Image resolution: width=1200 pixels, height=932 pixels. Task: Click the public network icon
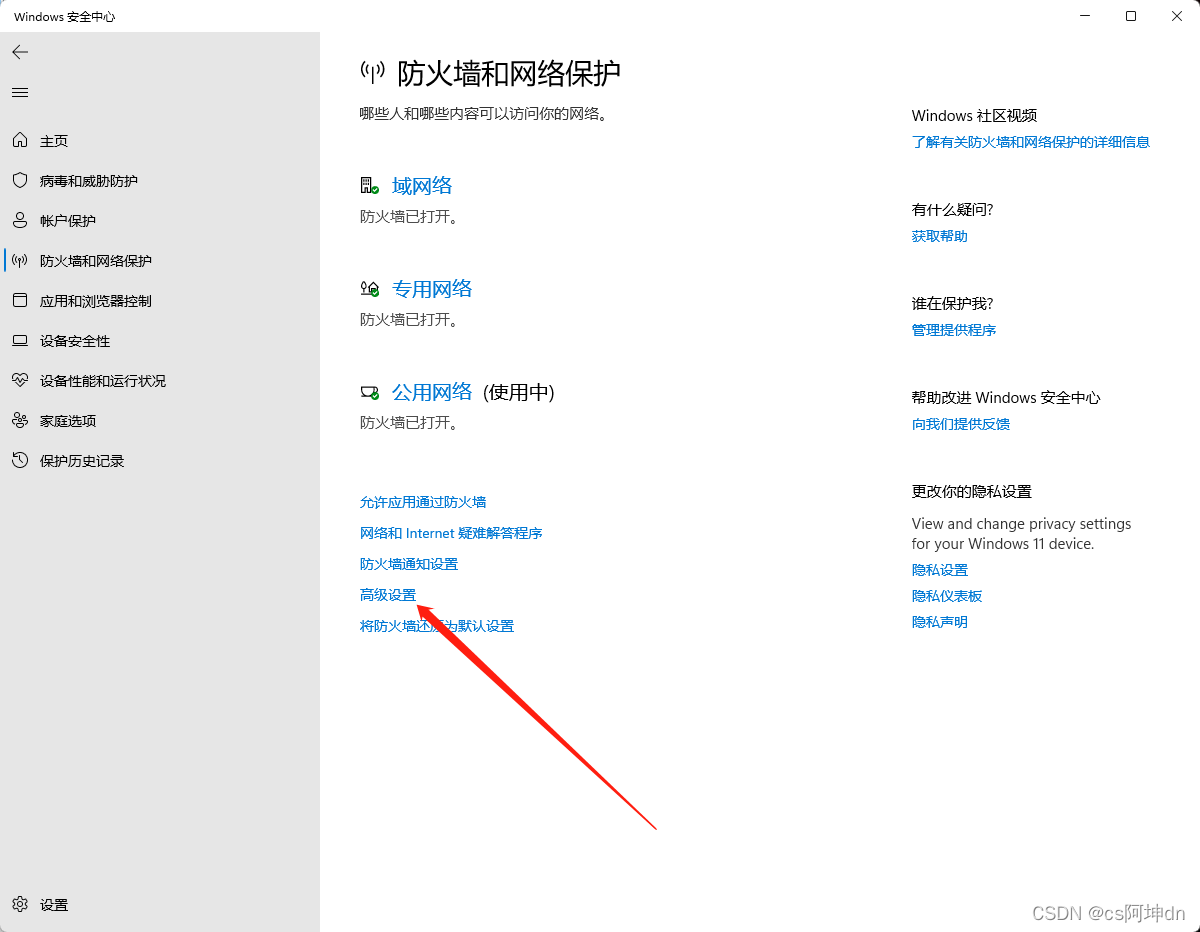coord(370,392)
